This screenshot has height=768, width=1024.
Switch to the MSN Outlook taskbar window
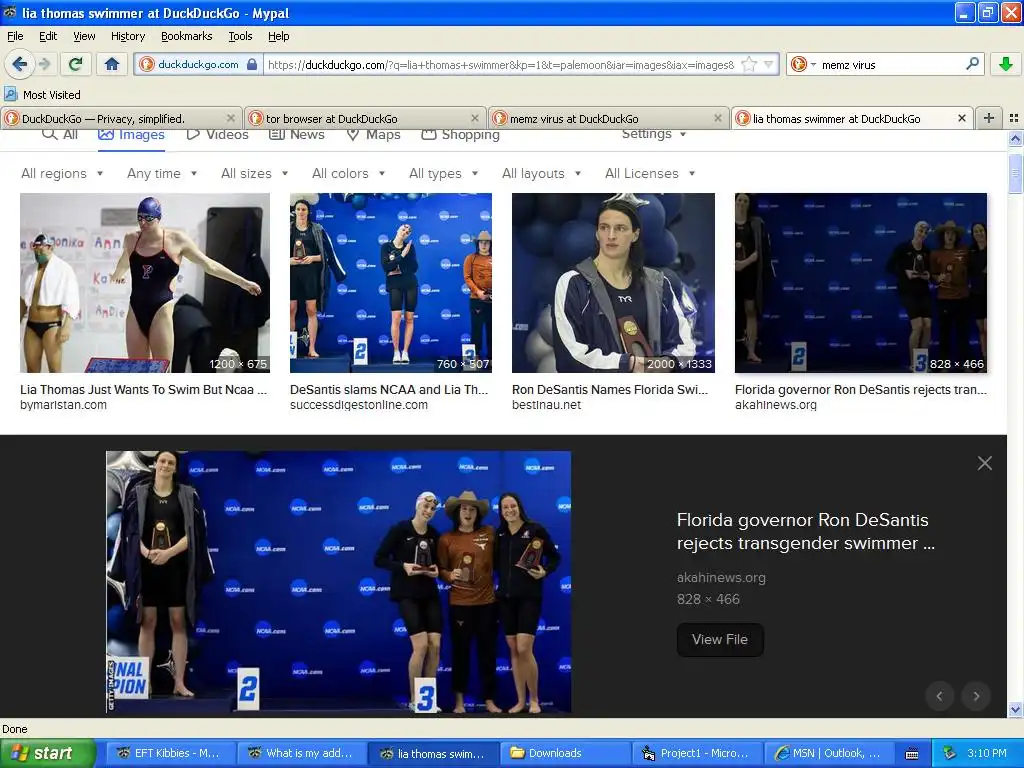coord(828,753)
